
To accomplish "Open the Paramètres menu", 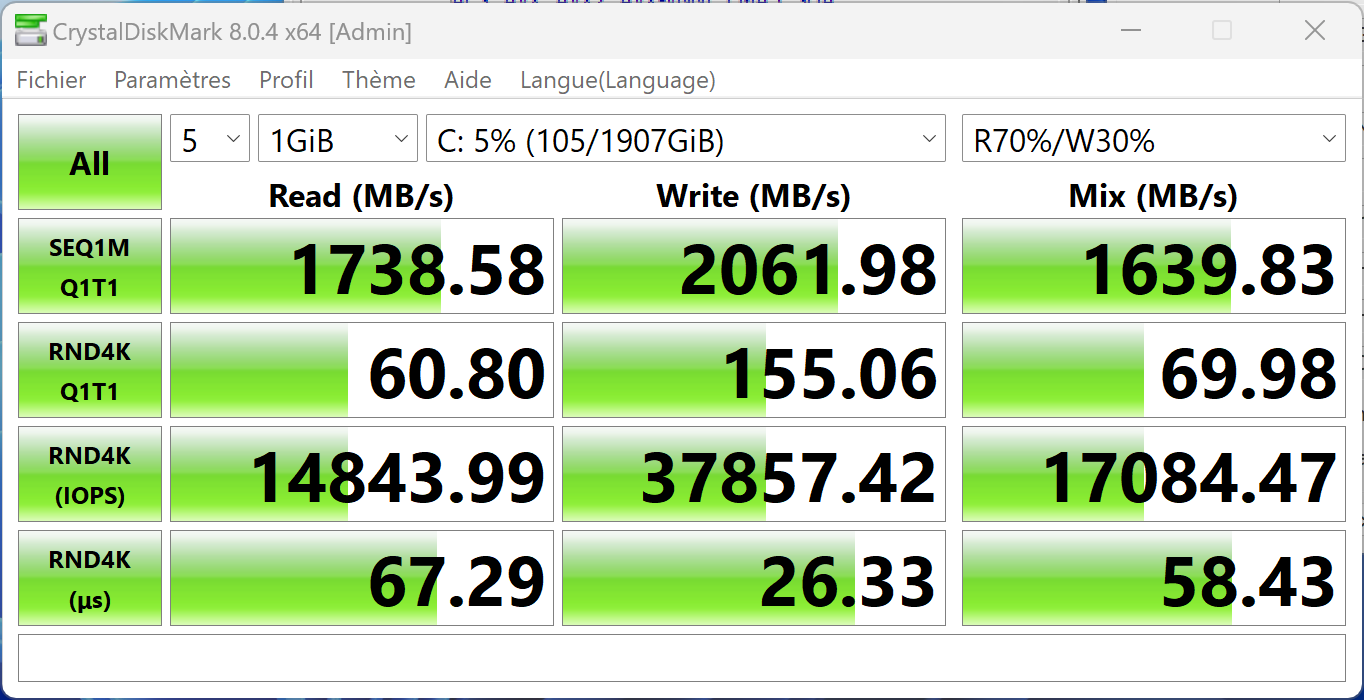I will tap(172, 80).
